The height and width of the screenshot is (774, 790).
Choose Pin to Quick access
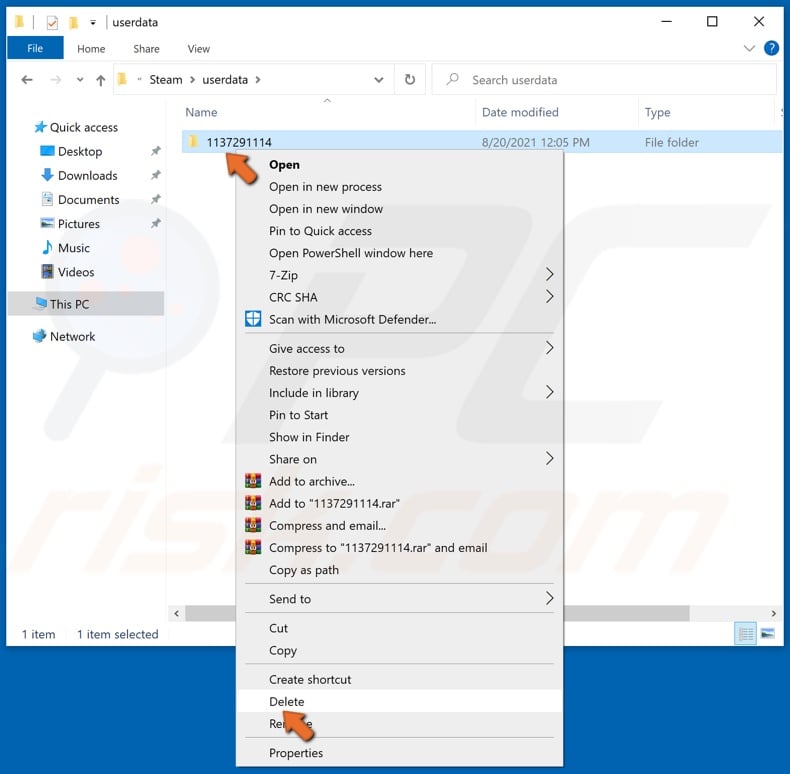(x=399, y=231)
